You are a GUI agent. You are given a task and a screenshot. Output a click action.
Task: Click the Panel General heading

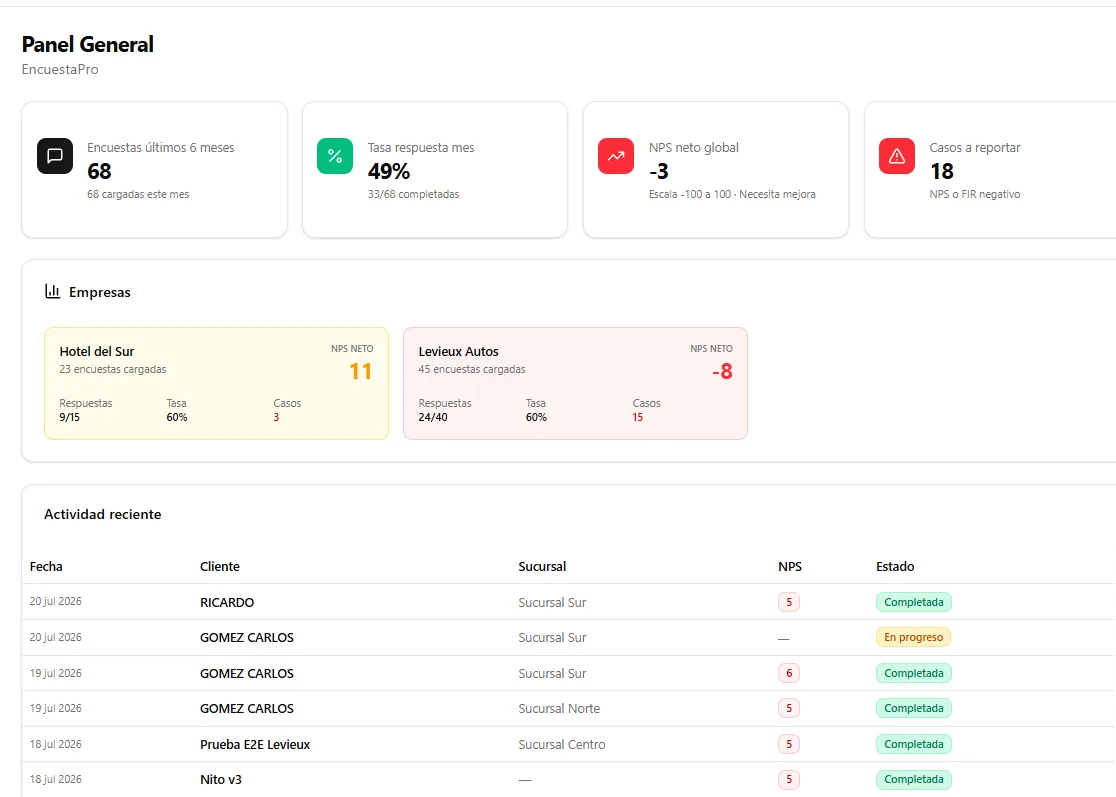[x=88, y=44]
